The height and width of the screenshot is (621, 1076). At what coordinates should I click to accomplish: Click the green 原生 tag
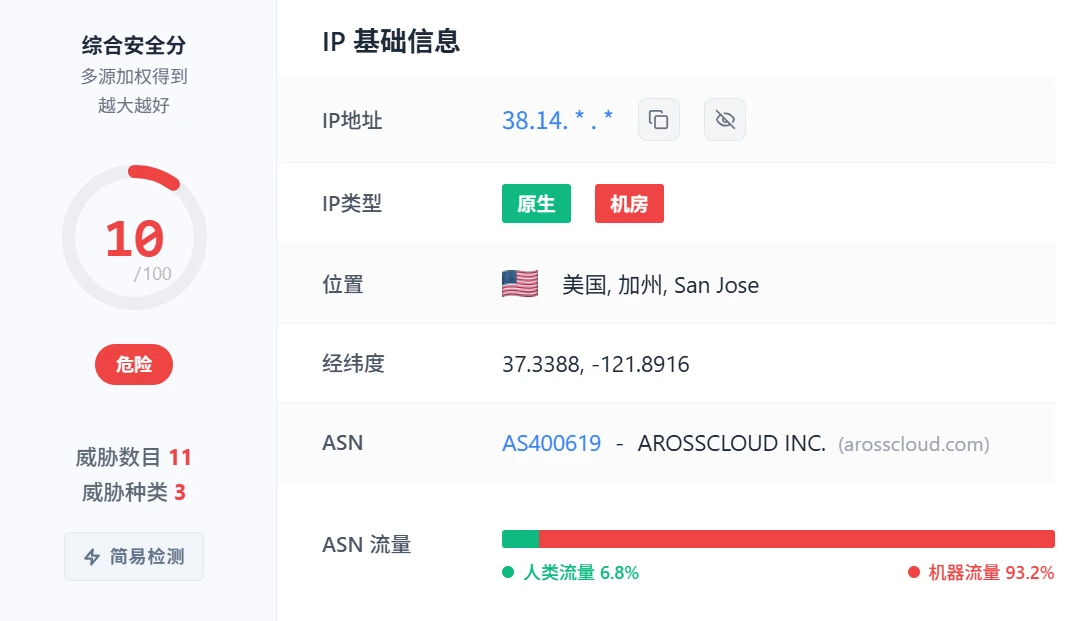click(536, 203)
